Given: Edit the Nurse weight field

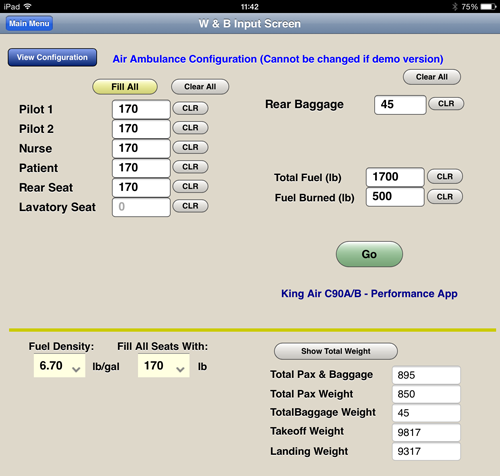Looking at the screenshot, I should (x=141, y=148).
